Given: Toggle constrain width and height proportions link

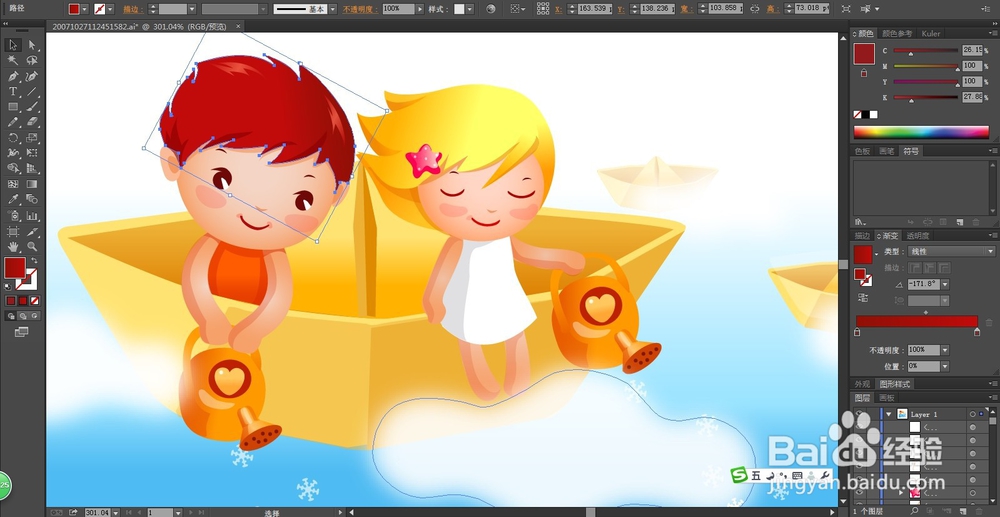Looking at the screenshot, I should (x=754, y=9).
